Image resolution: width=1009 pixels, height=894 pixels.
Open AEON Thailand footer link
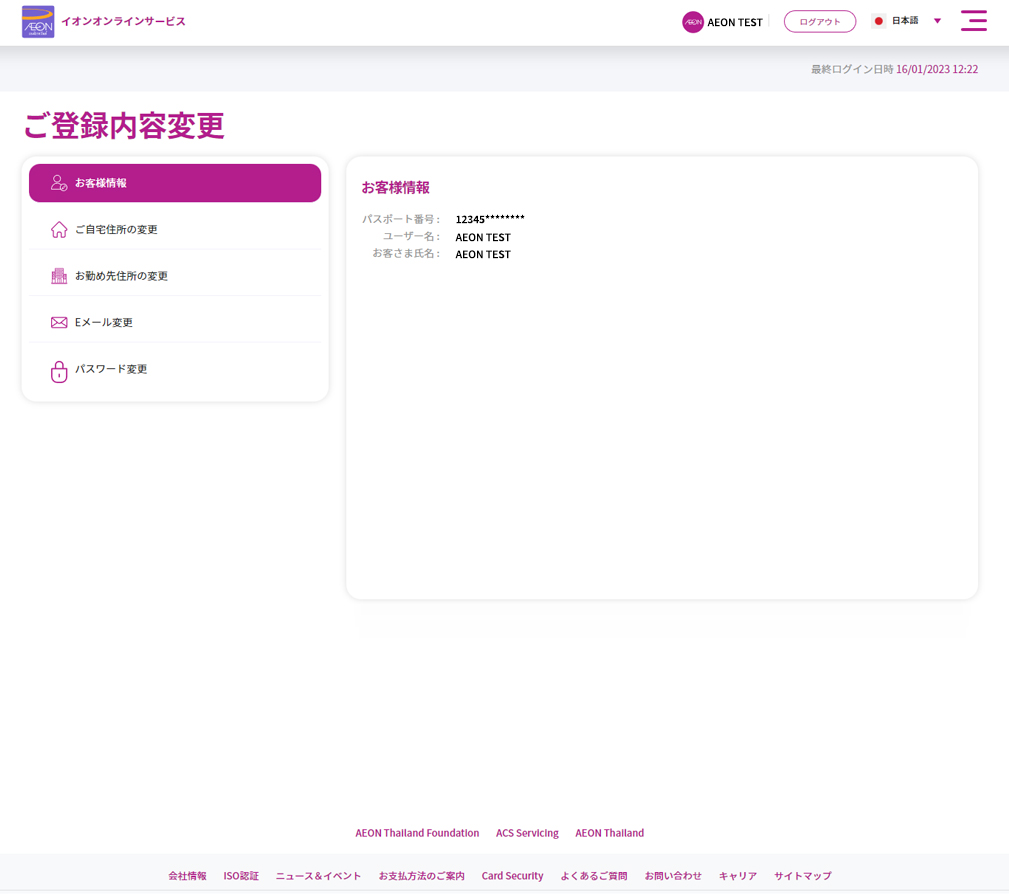coord(609,833)
